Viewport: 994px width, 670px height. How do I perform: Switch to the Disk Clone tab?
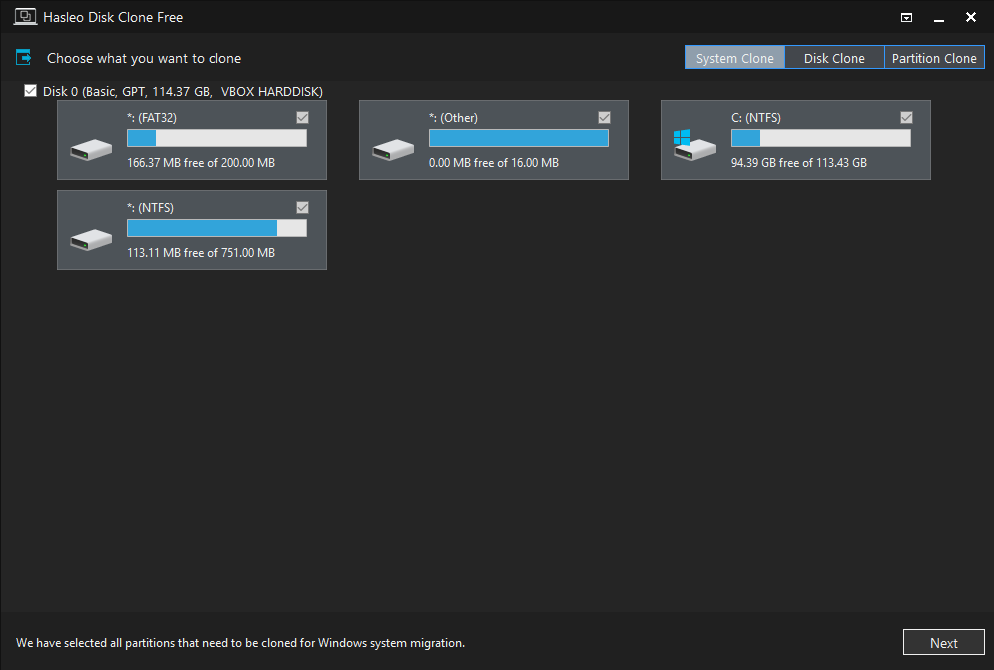pyautogui.click(x=834, y=58)
